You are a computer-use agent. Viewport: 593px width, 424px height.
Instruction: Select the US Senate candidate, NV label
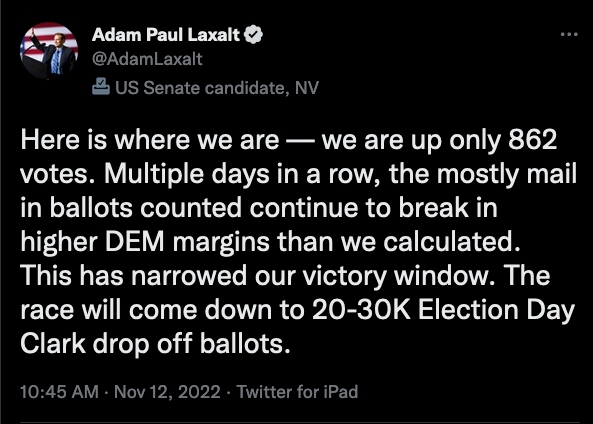click(217, 88)
